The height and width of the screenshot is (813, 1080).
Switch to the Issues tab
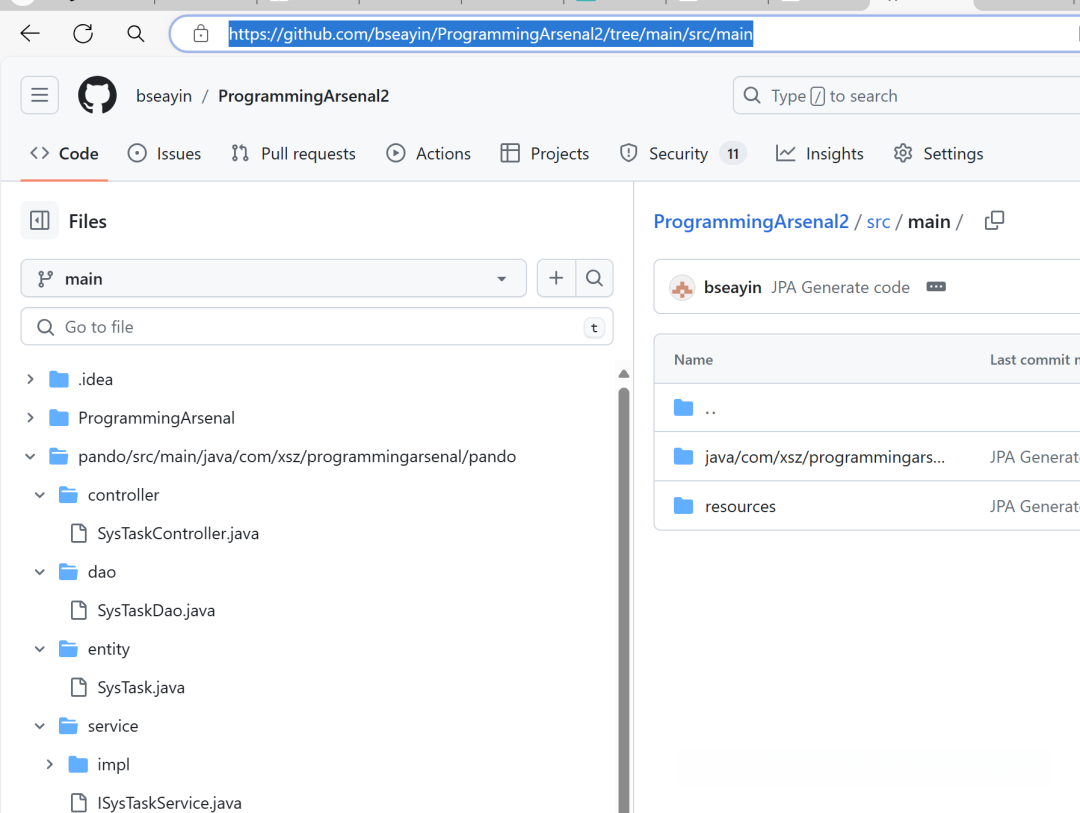pyautogui.click(x=165, y=153)
